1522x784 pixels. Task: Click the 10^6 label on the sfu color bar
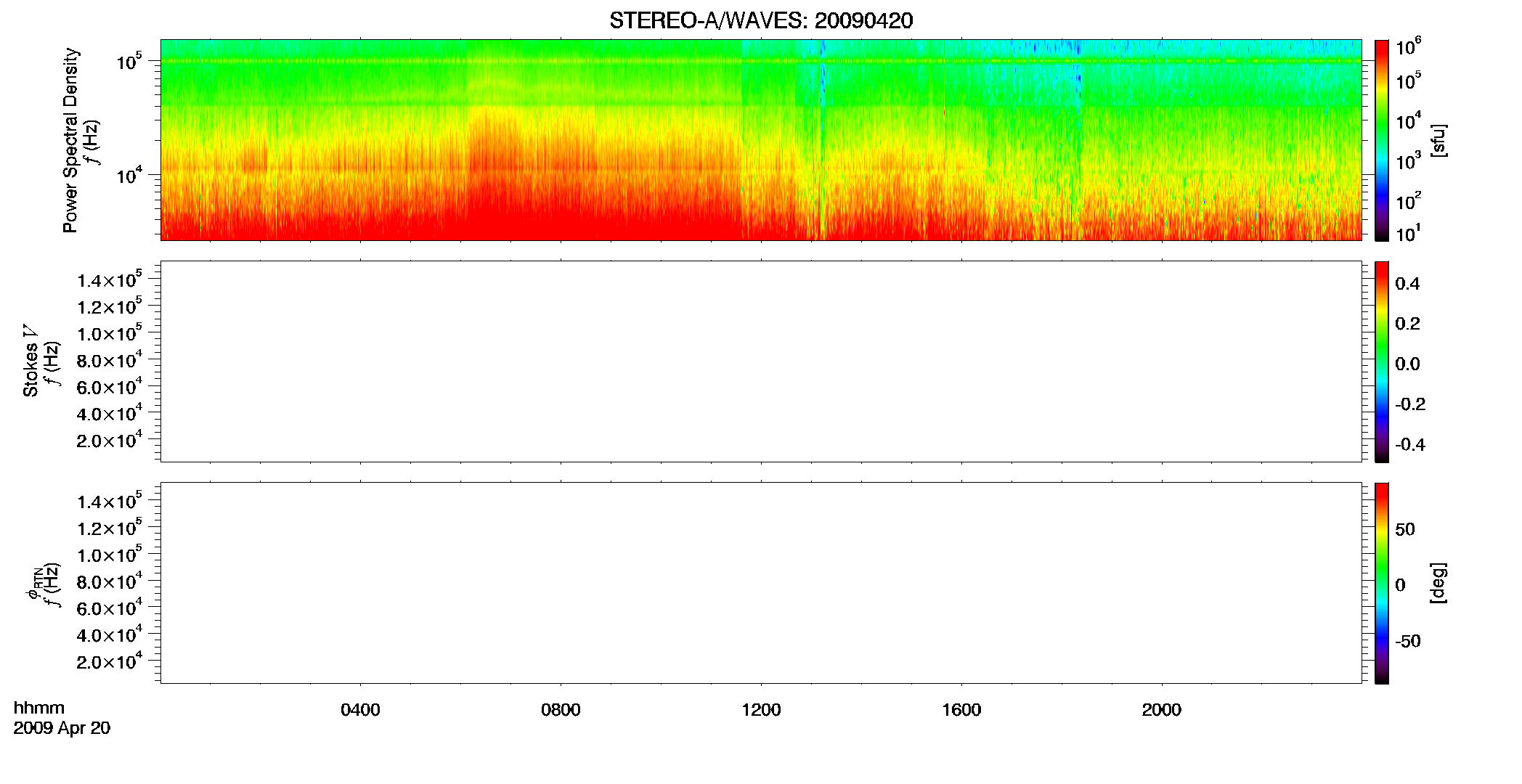1408,46
